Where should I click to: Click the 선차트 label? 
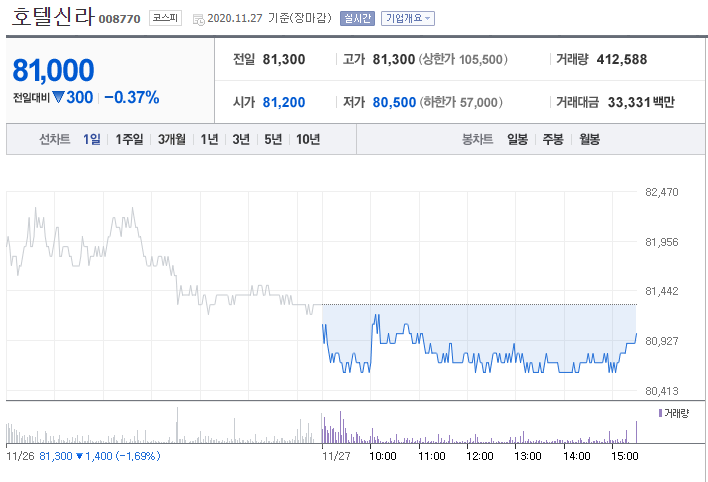(x=55, y=139)
